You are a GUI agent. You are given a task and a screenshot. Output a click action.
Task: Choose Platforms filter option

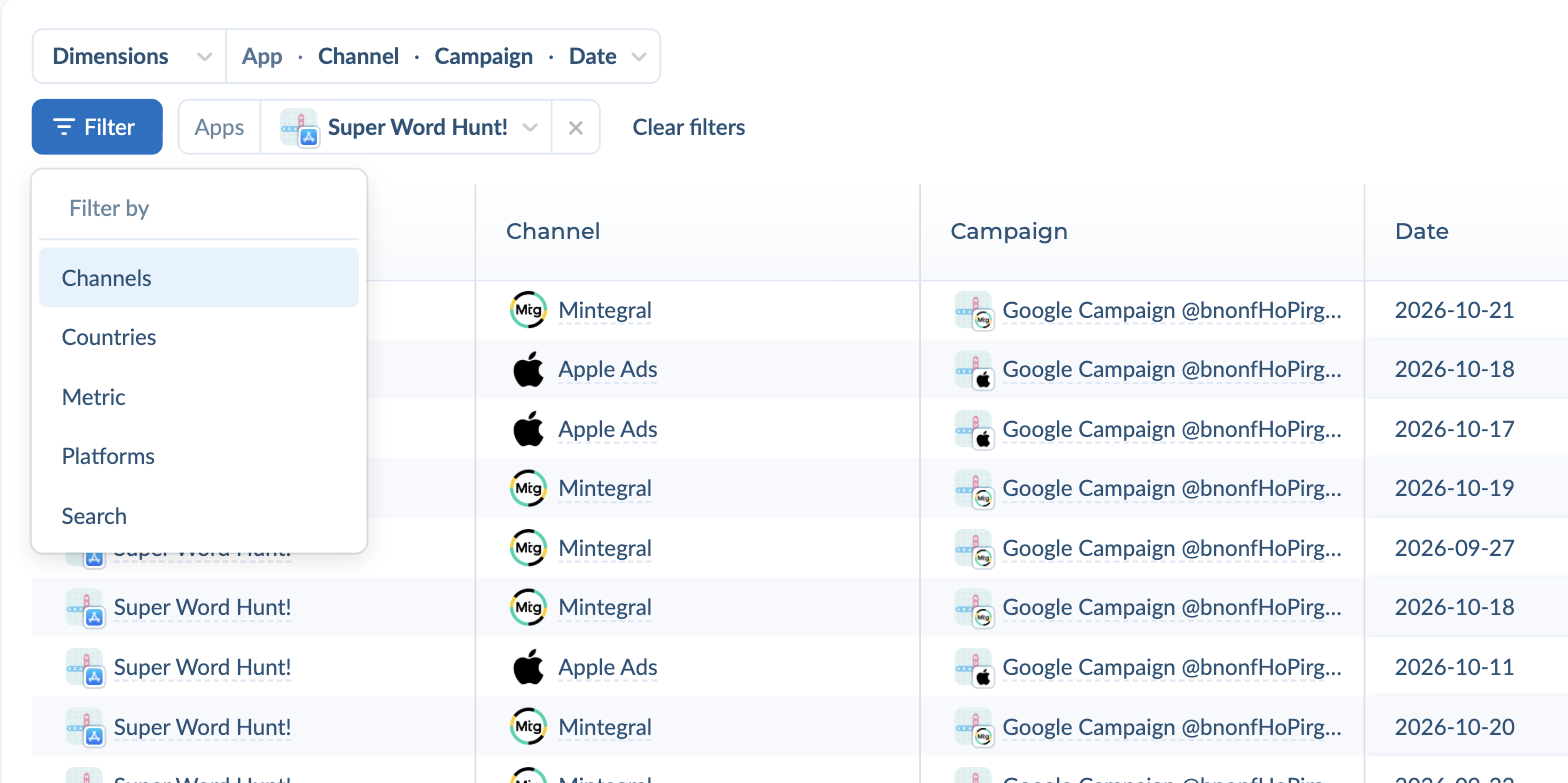[199, 456]
